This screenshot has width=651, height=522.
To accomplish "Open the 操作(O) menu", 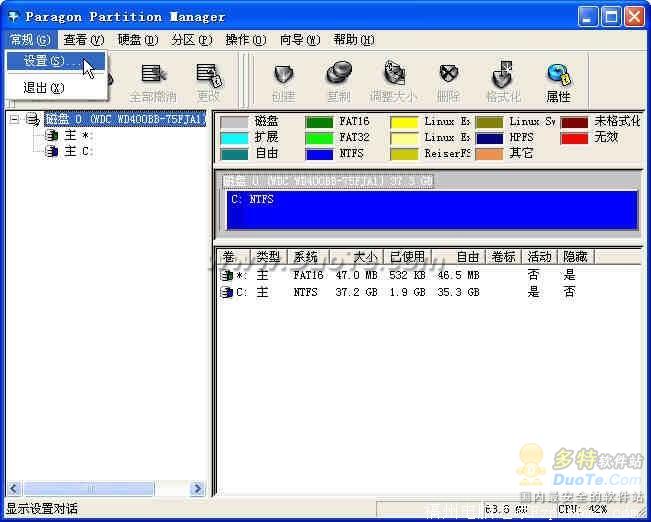I will [246, 40].
